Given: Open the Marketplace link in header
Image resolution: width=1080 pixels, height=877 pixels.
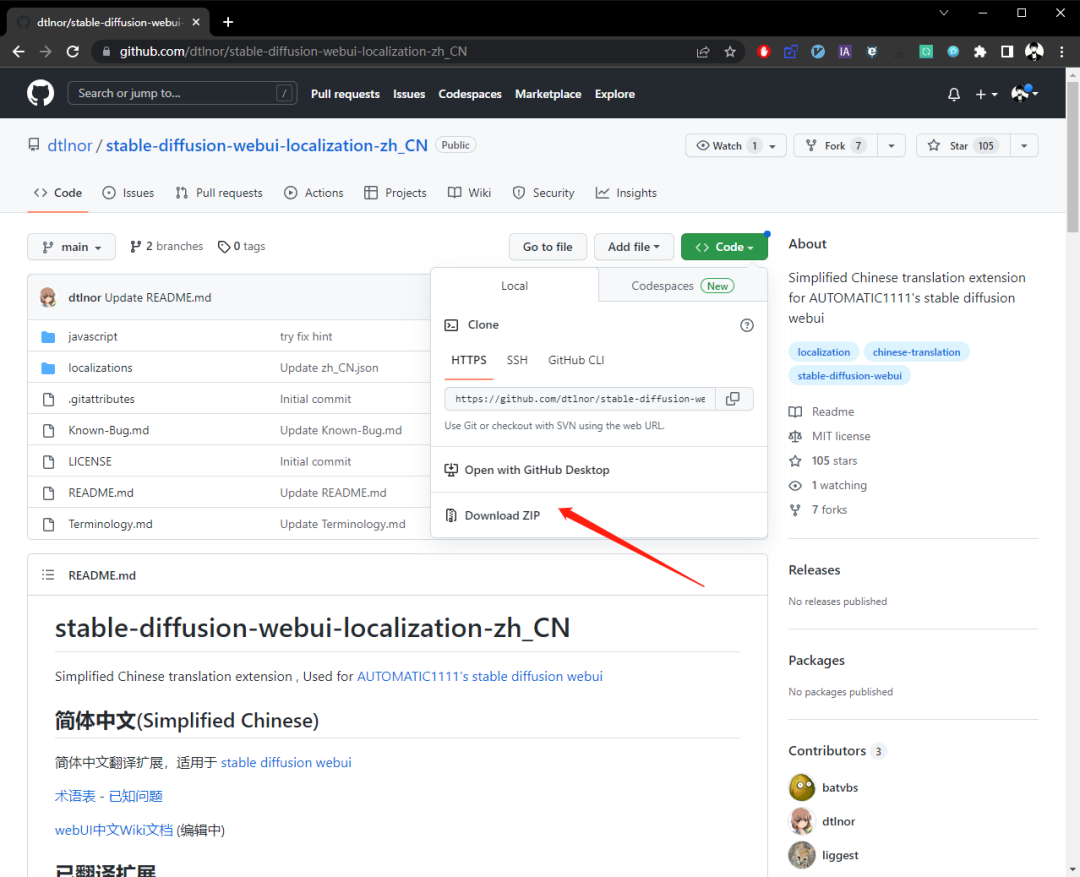Looking at the screenshot, I should 548,94.
